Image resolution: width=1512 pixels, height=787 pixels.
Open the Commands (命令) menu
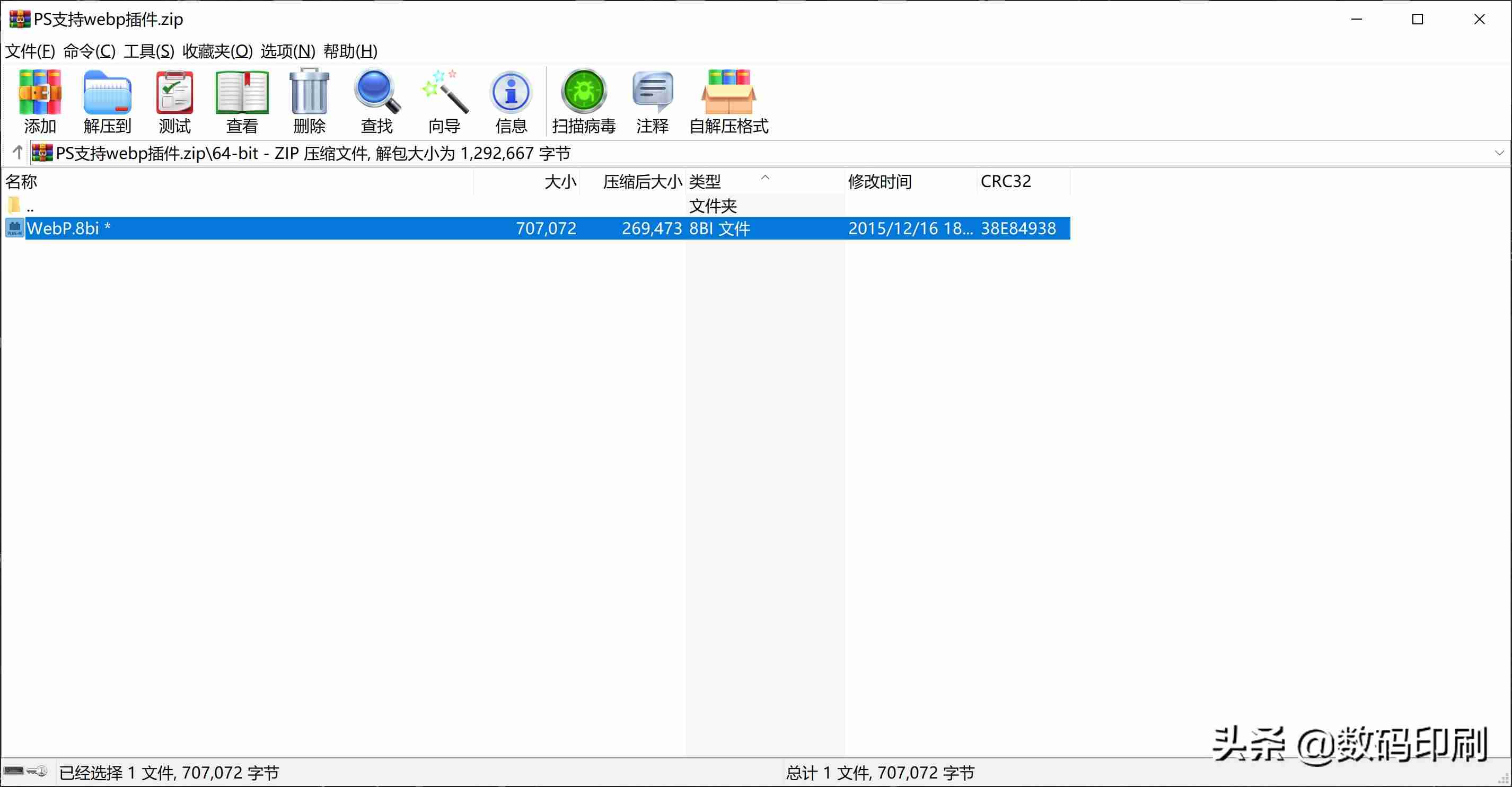pos(89,51)
